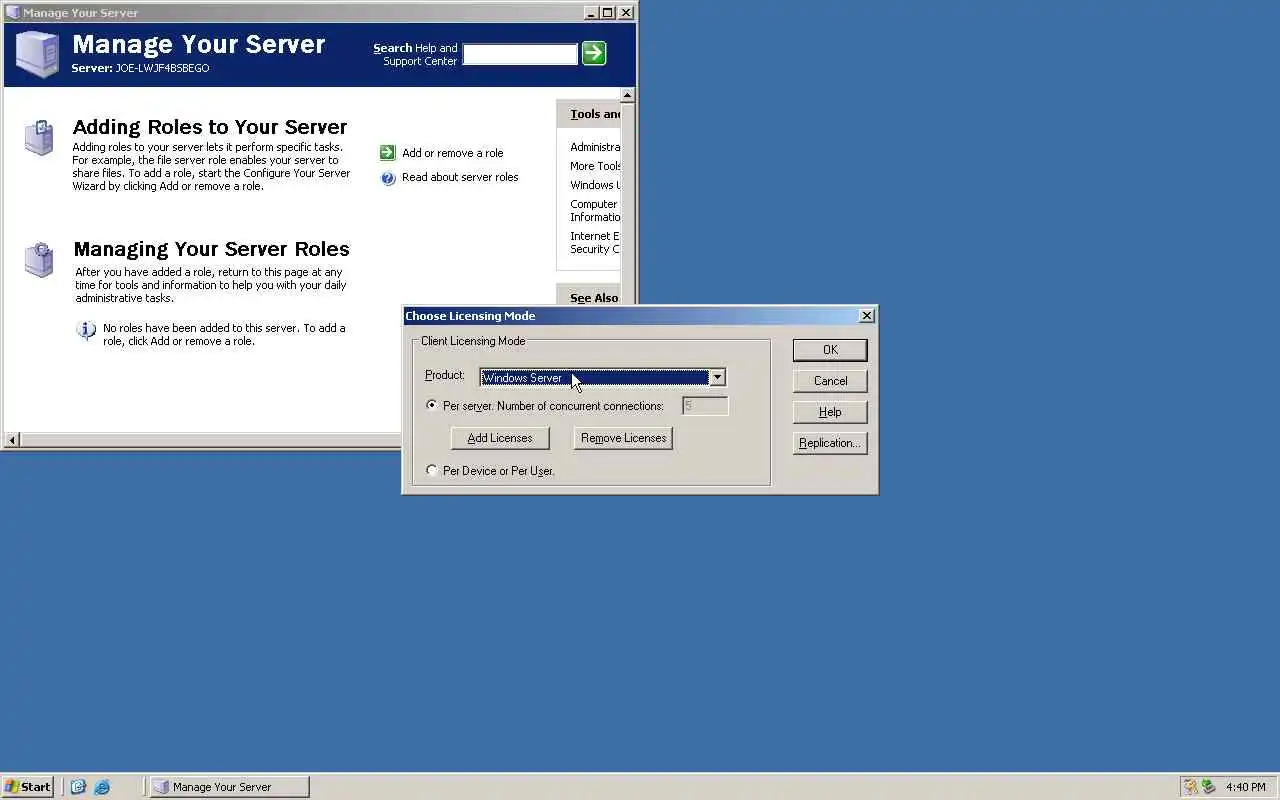This screenshot has height=800, width=1280.
Task: Select Per Device or Per User option
Action: 432,470
